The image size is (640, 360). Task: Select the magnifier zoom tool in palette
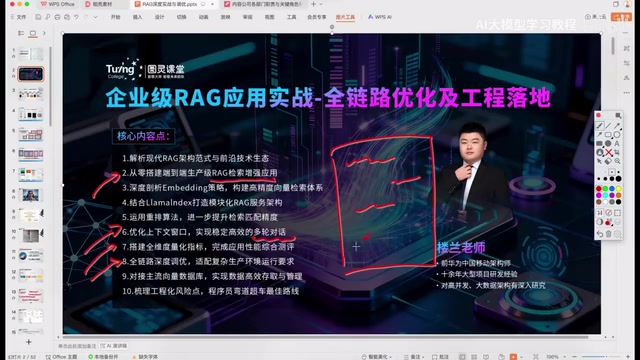point(617,161)
